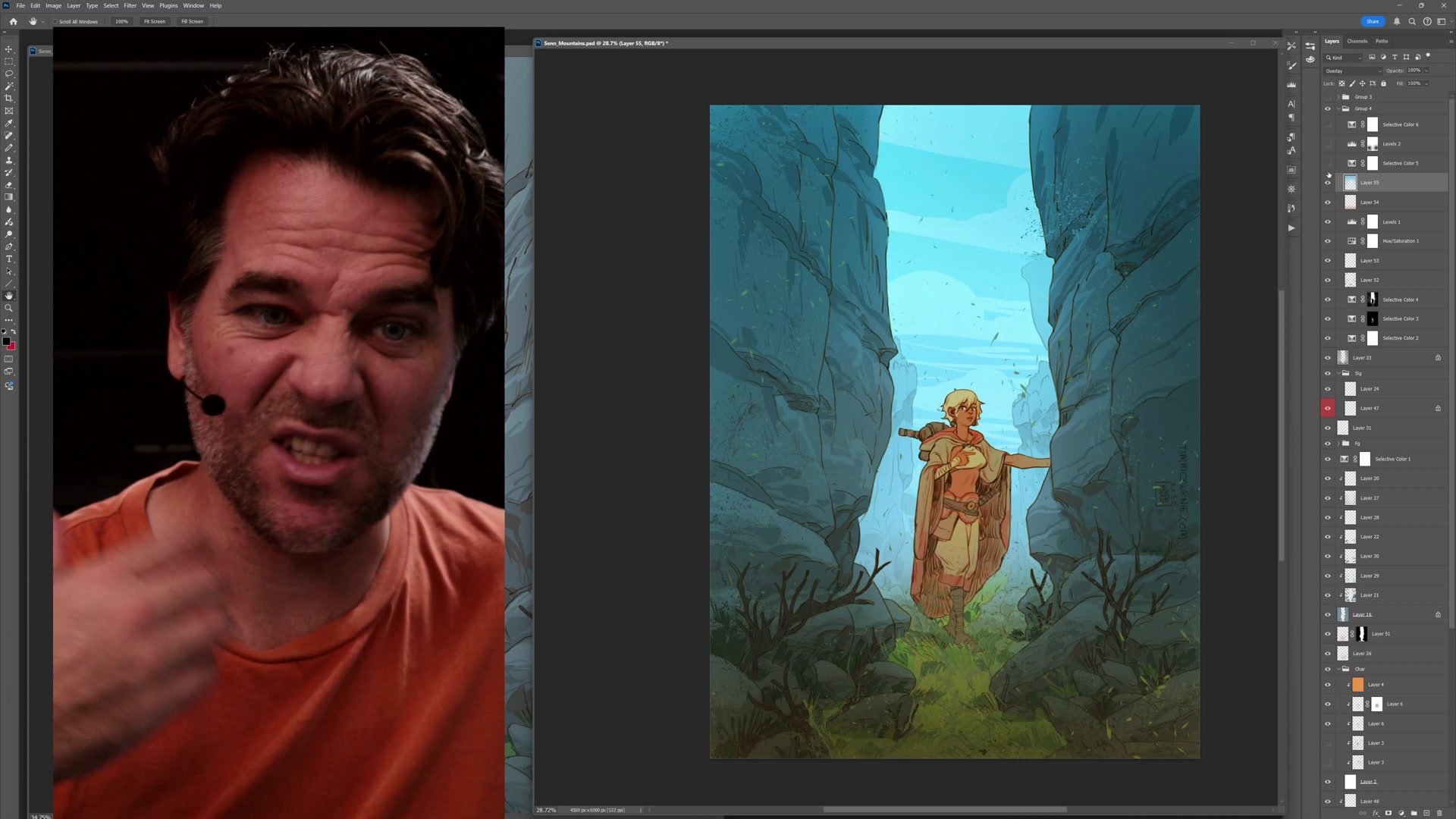
Task: Hide Layer 54 visibility eye
Action: [1327, 202]
